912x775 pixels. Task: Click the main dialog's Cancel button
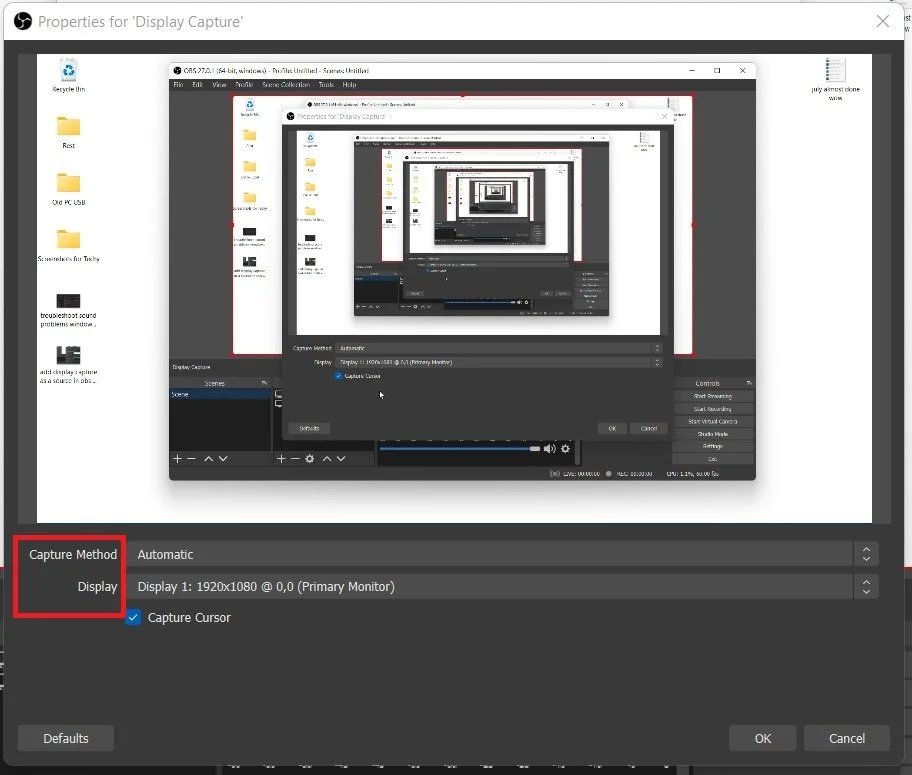[847, 738]
